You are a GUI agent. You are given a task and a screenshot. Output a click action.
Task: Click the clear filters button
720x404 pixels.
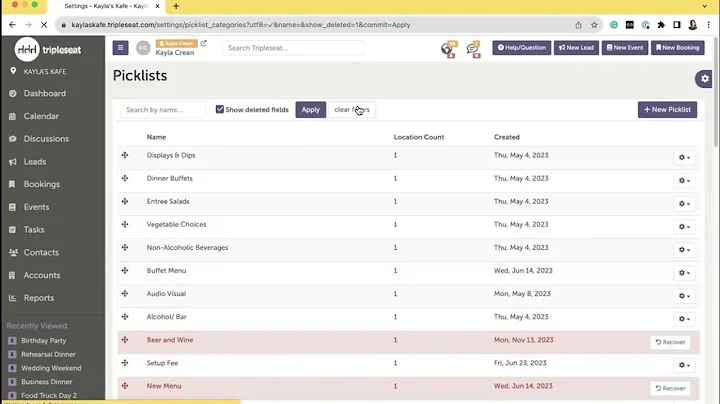click(x=352, y=110)
